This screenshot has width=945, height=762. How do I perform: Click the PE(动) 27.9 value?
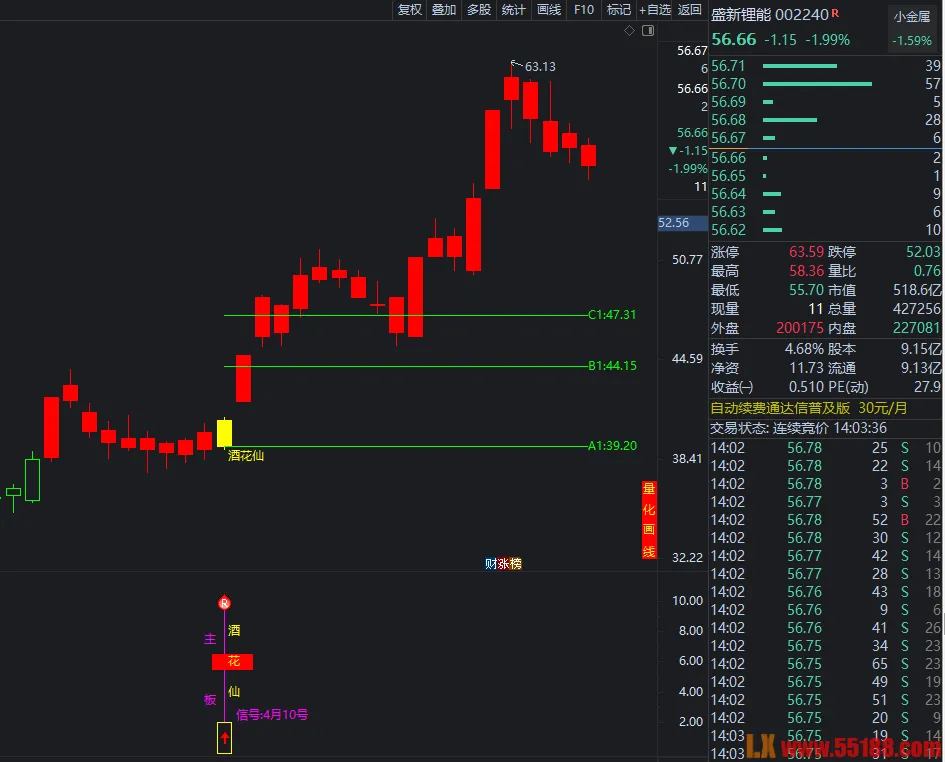[928, 386]
